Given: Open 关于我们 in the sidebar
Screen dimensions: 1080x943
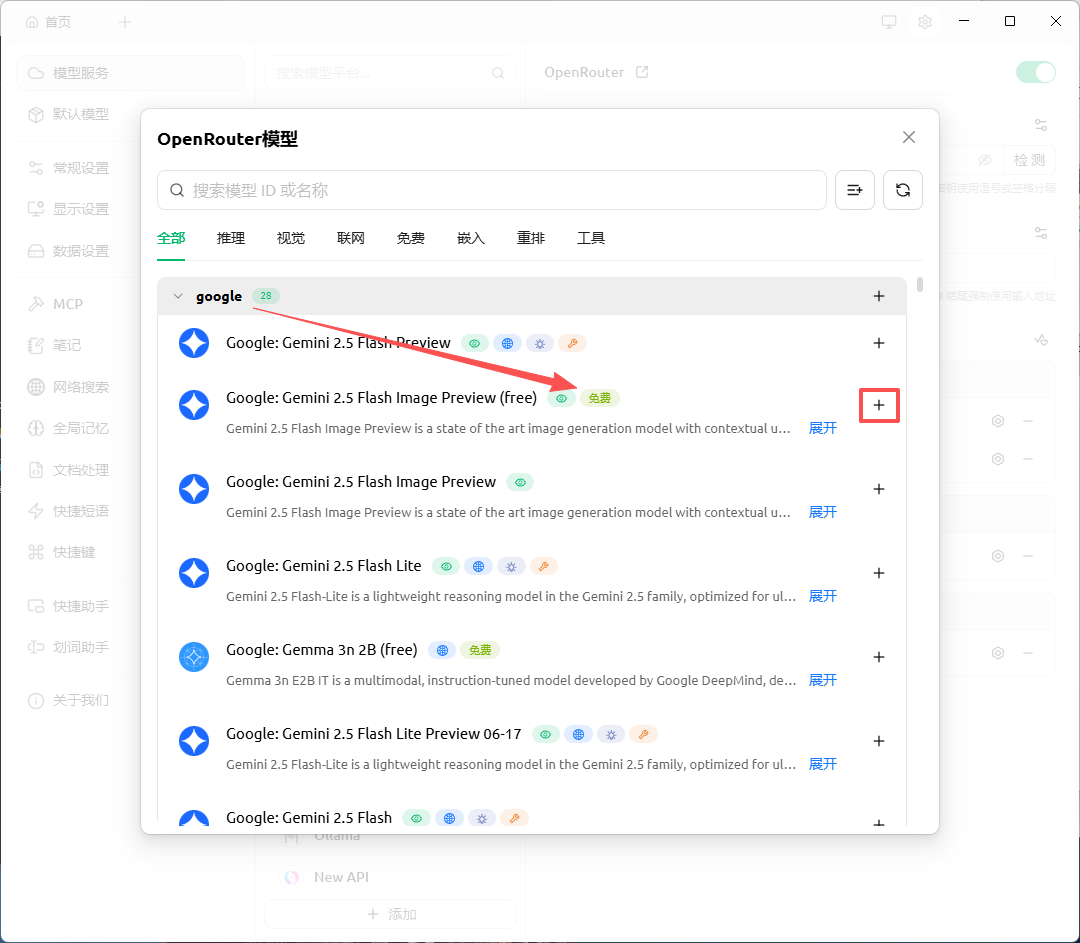Looking at the screenshot, I should 81,701.
